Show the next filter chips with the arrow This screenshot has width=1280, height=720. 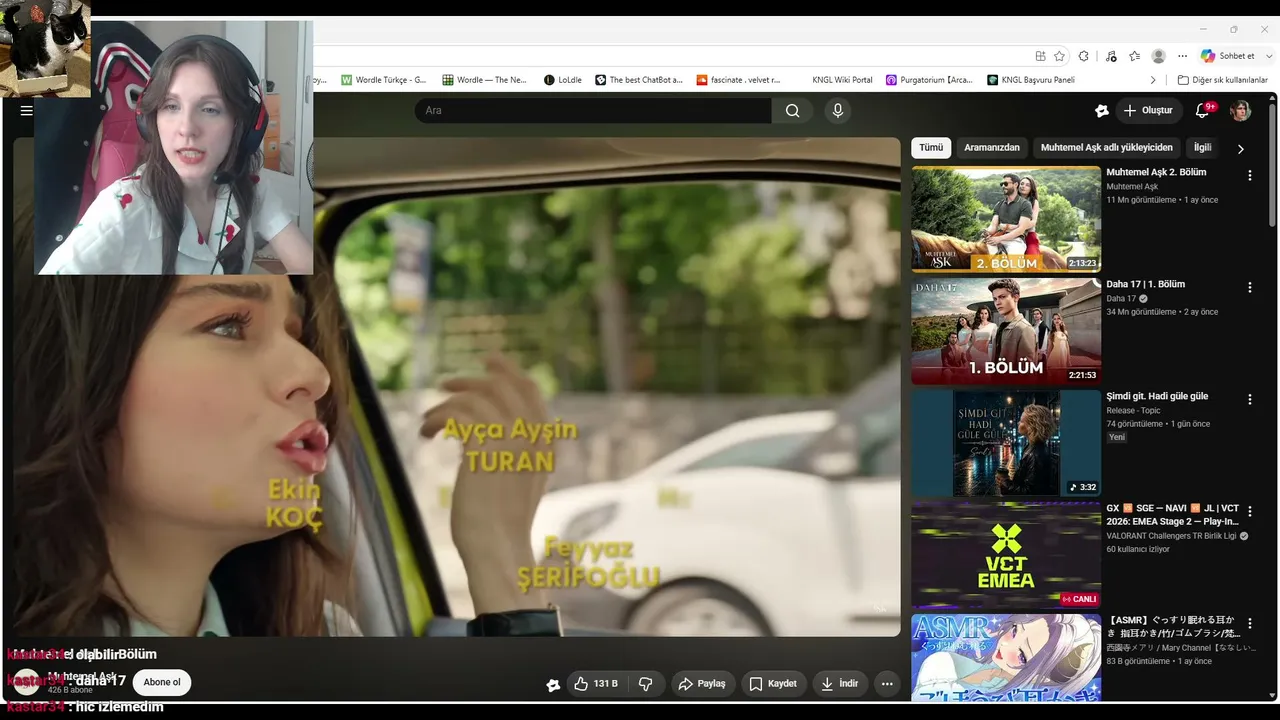(1240, 148)
